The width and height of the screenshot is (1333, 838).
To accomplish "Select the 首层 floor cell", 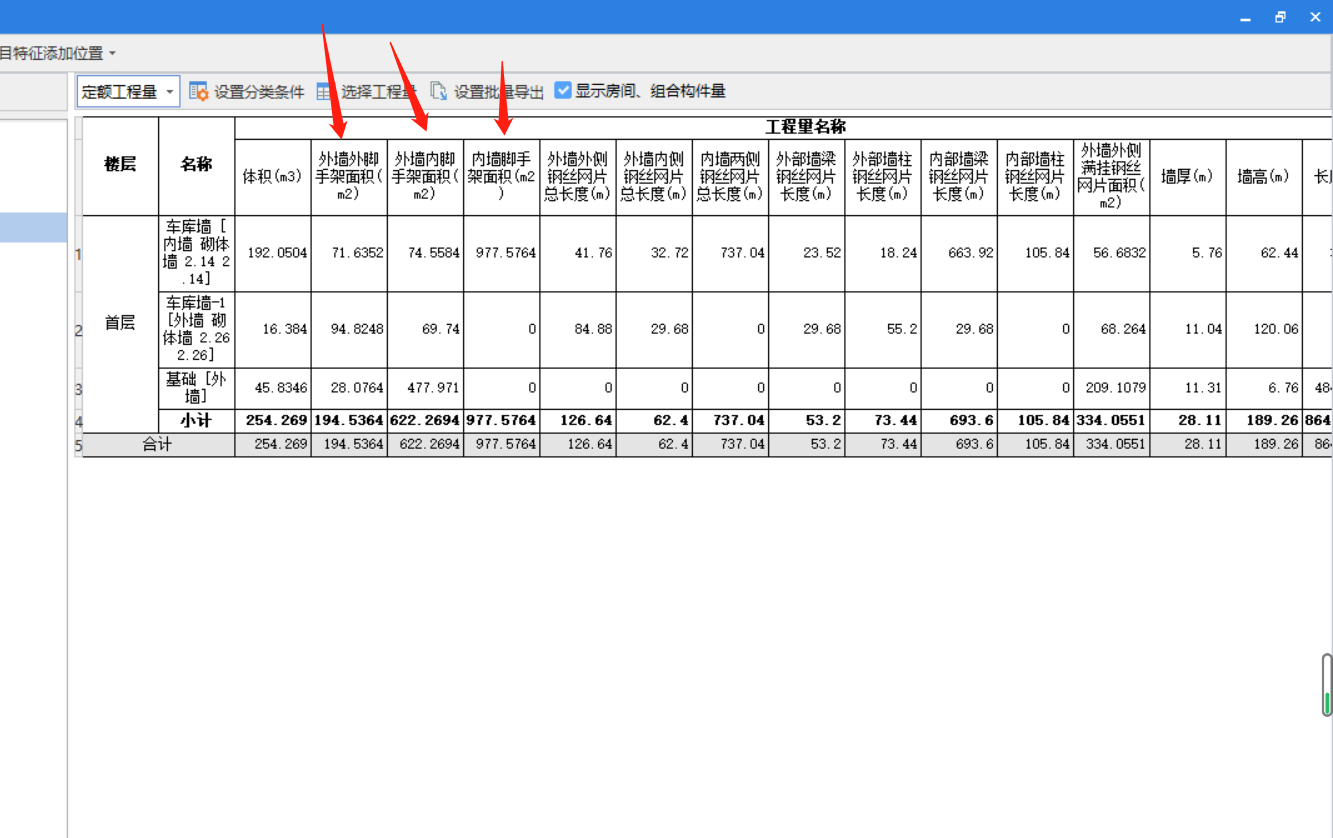I will pos(120,323).
